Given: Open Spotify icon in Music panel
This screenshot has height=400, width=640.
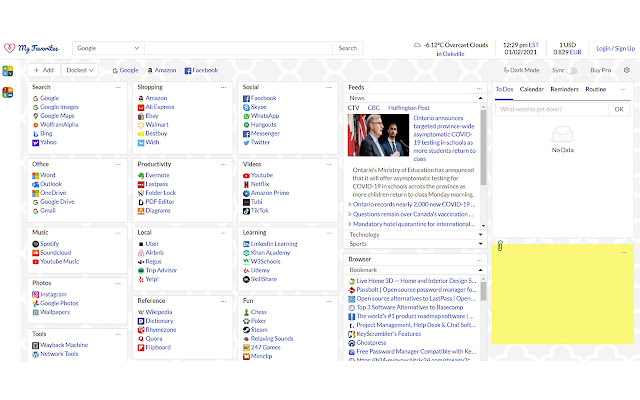Looking at the screenshot, I should point(36,244).
